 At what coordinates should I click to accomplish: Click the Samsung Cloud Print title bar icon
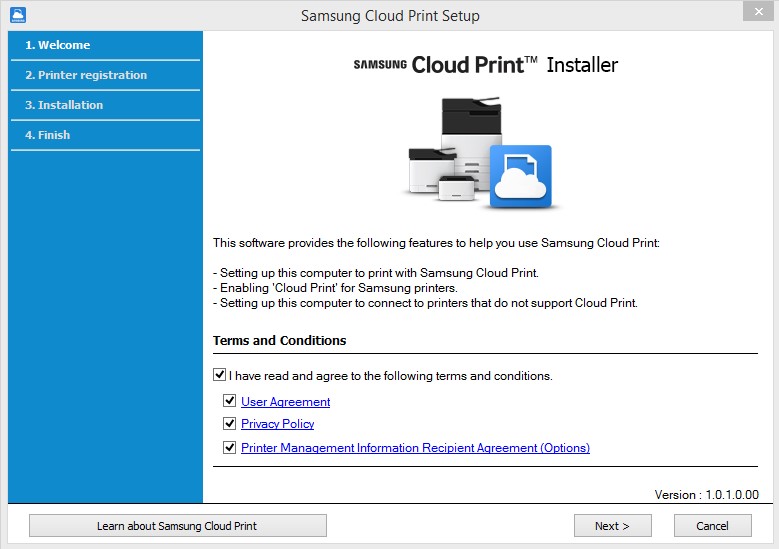point(18,15)
